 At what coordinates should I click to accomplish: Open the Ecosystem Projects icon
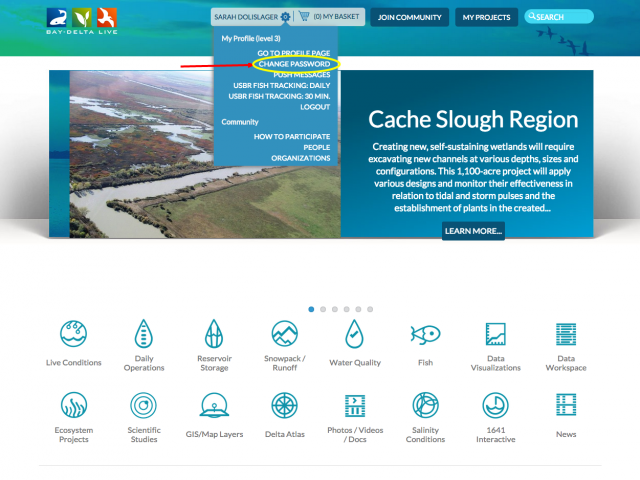coord(74,405)
